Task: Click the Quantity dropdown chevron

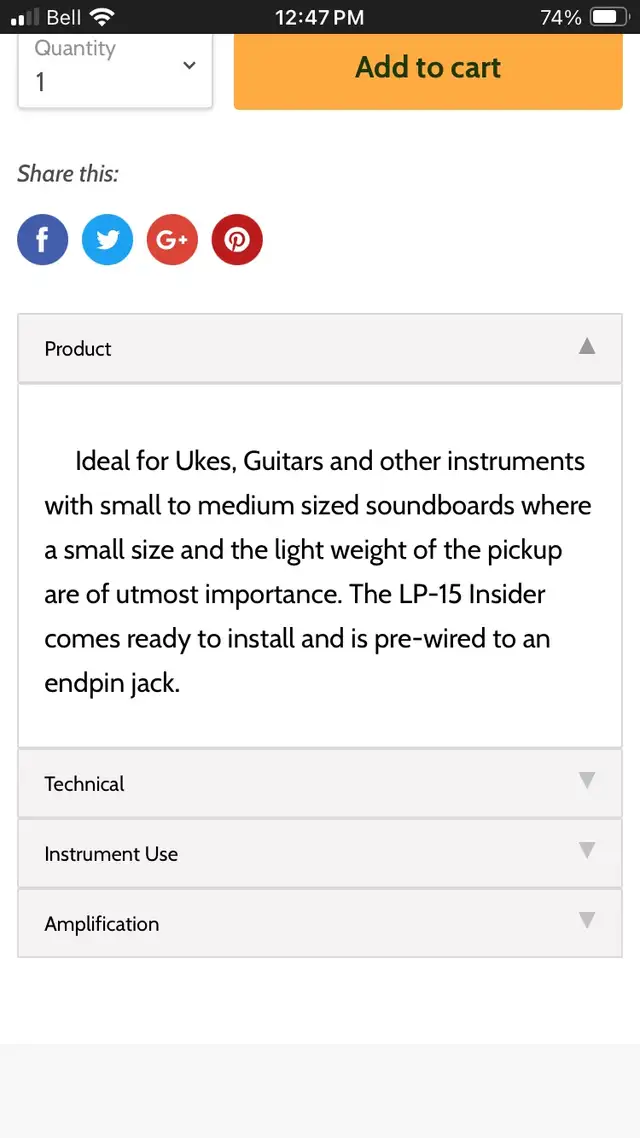Action: (189, 66)
